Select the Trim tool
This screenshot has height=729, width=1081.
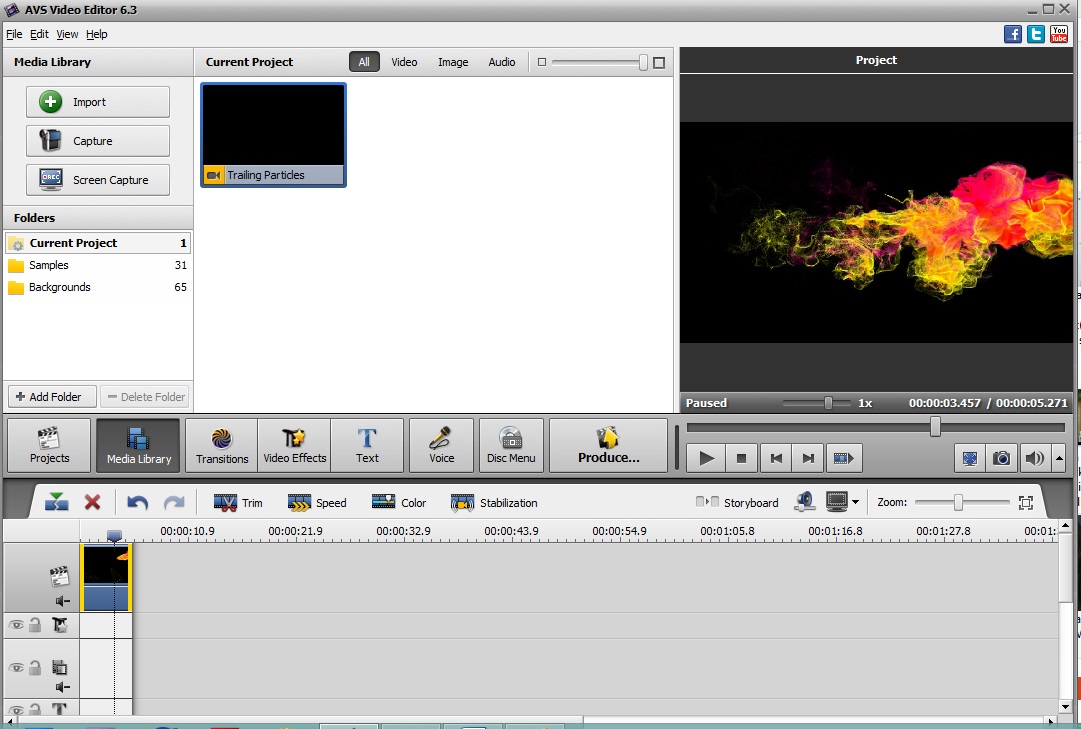tap(238, 502)
